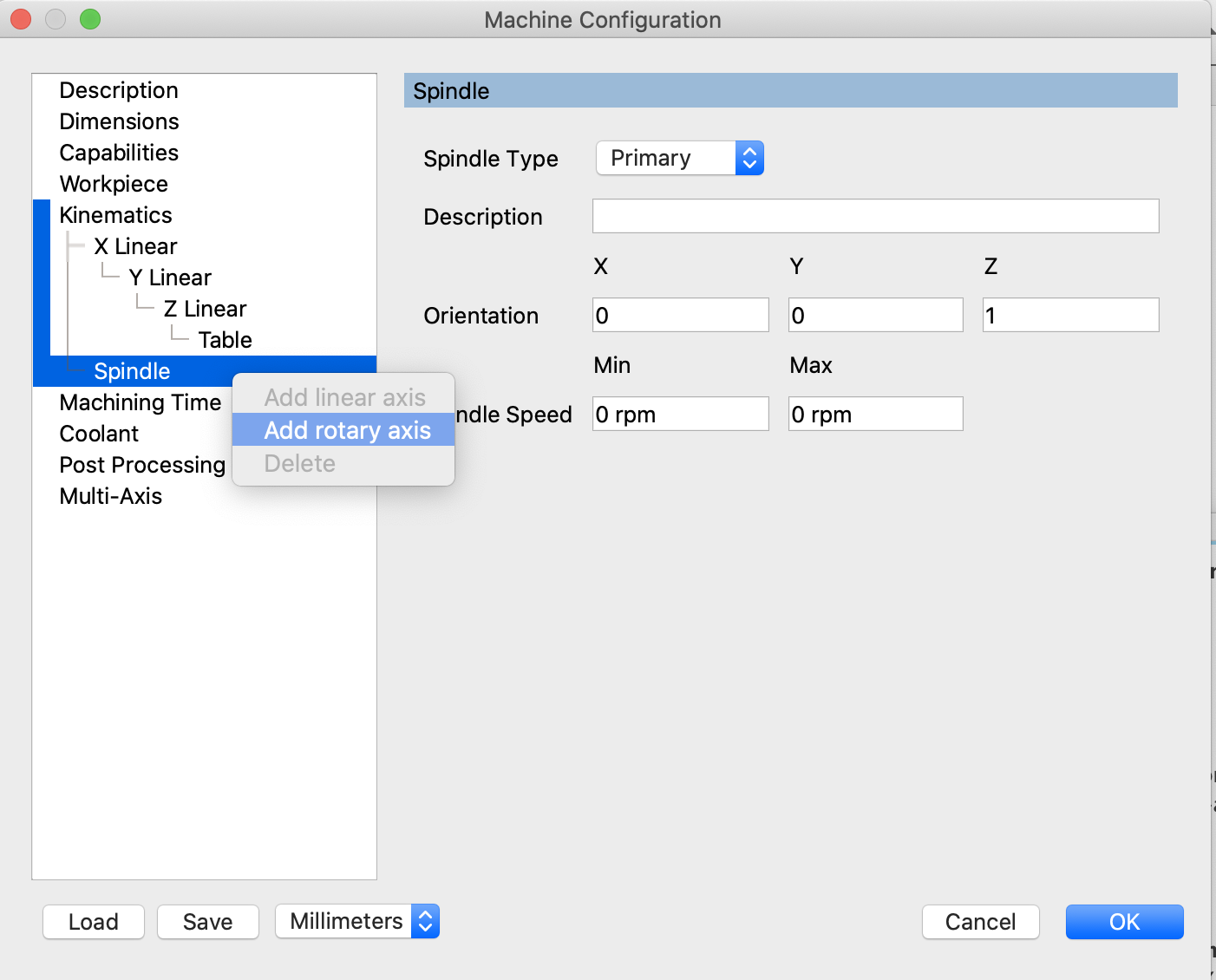Click the Spindle Type stepper arrows
Image resolution: width=1216 pixels, height=980 pixels.
pyautogui.click(x=749, y=158)
